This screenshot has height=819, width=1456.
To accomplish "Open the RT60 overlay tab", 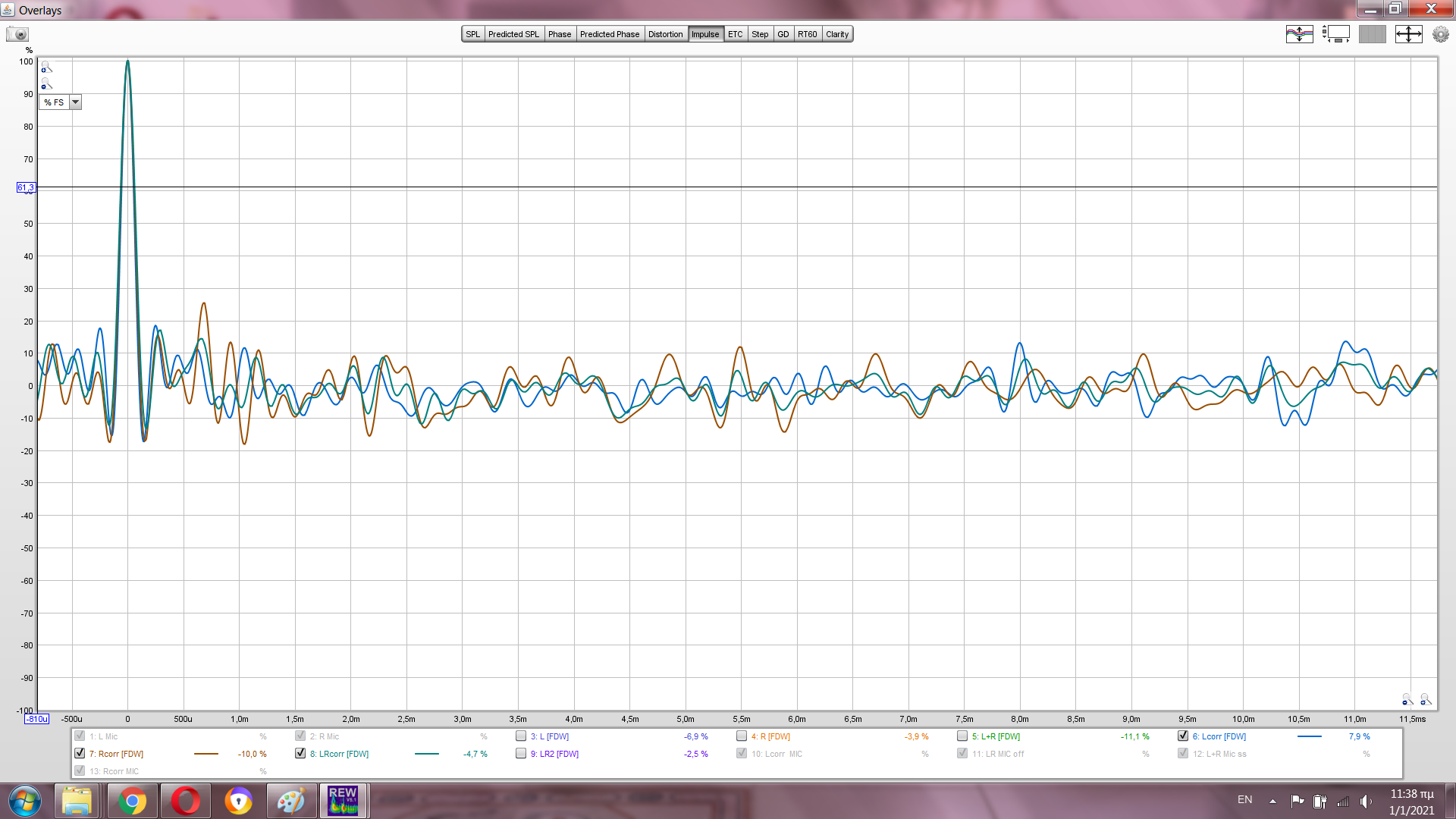I will [807, 34].
